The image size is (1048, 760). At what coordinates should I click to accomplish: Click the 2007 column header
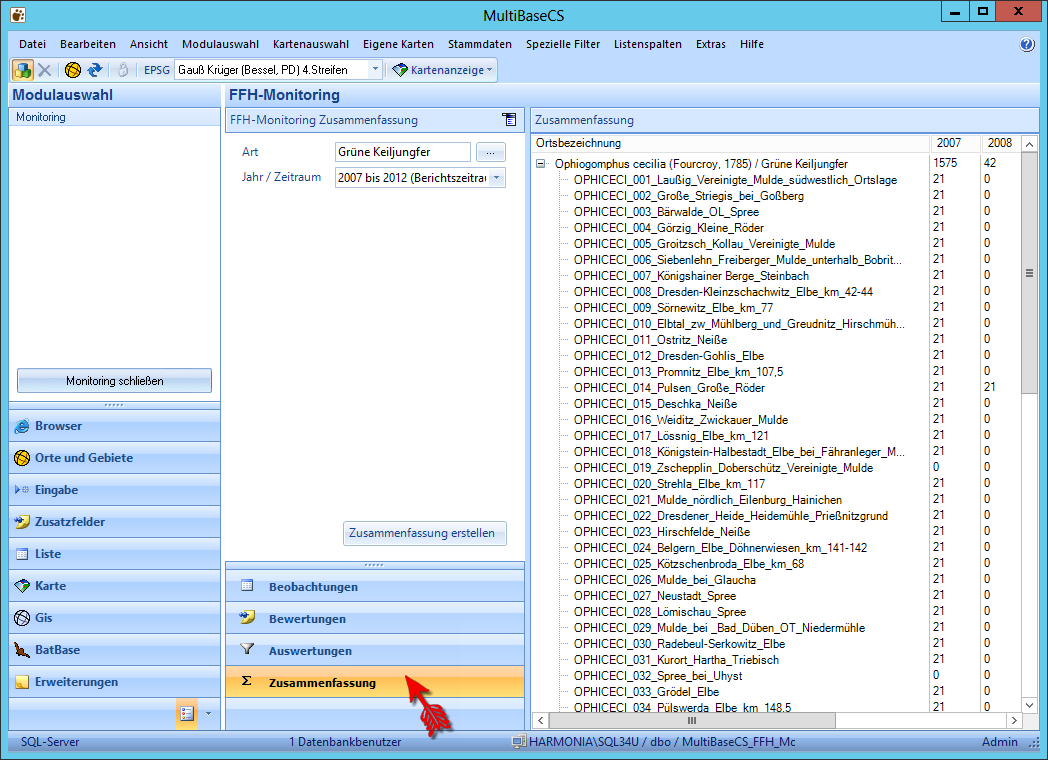click(x=954, y=142)
